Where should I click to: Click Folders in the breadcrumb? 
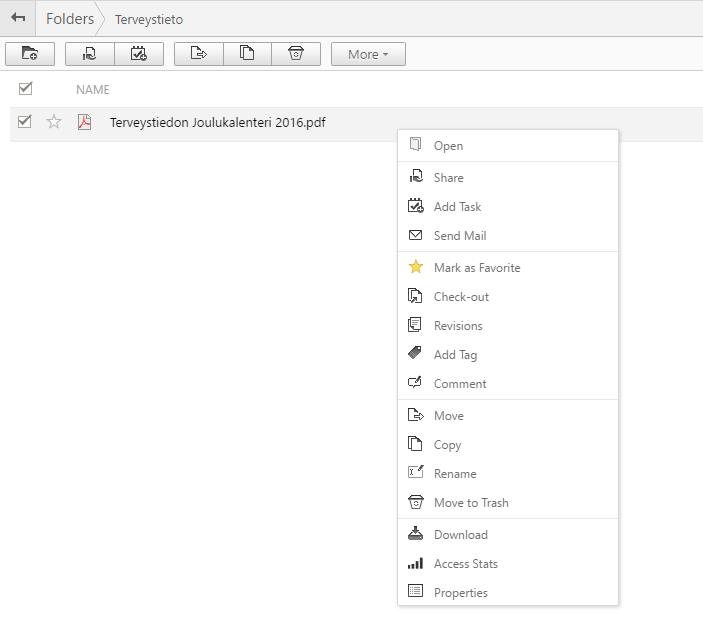coord(70,19)
